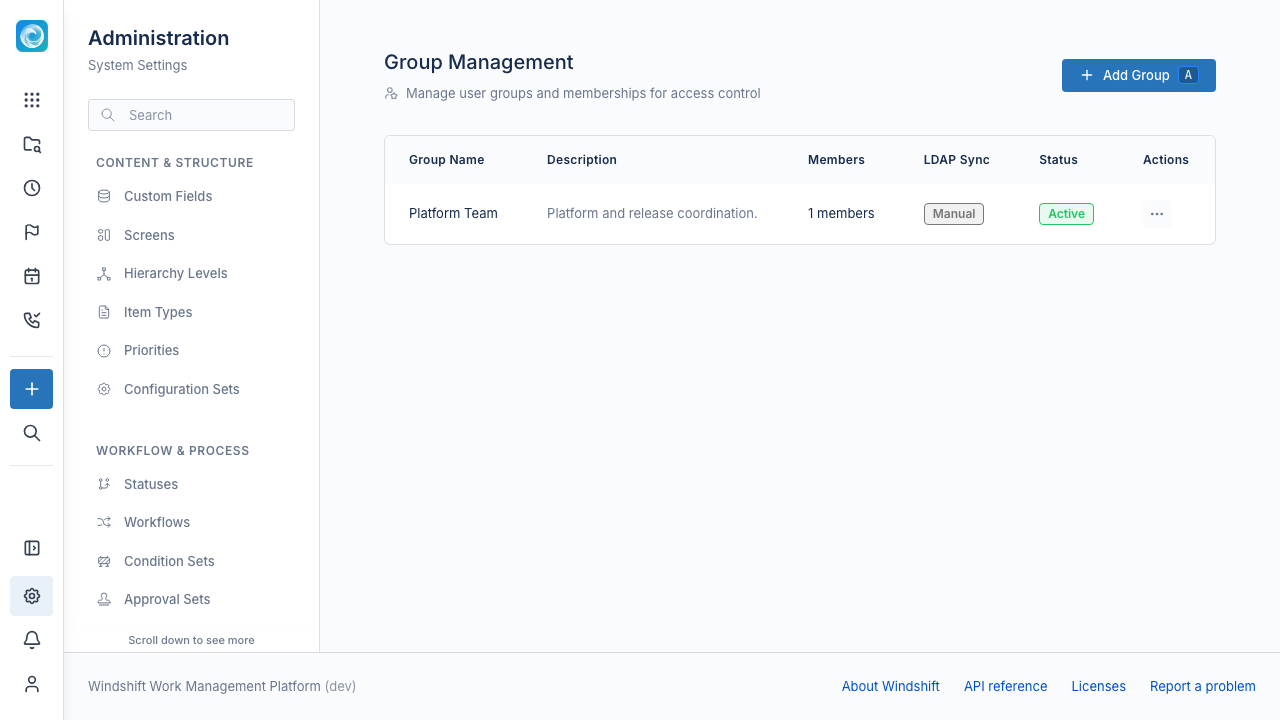Click the Members column header
1280x720 pixels.
click(x=836, y=160)
